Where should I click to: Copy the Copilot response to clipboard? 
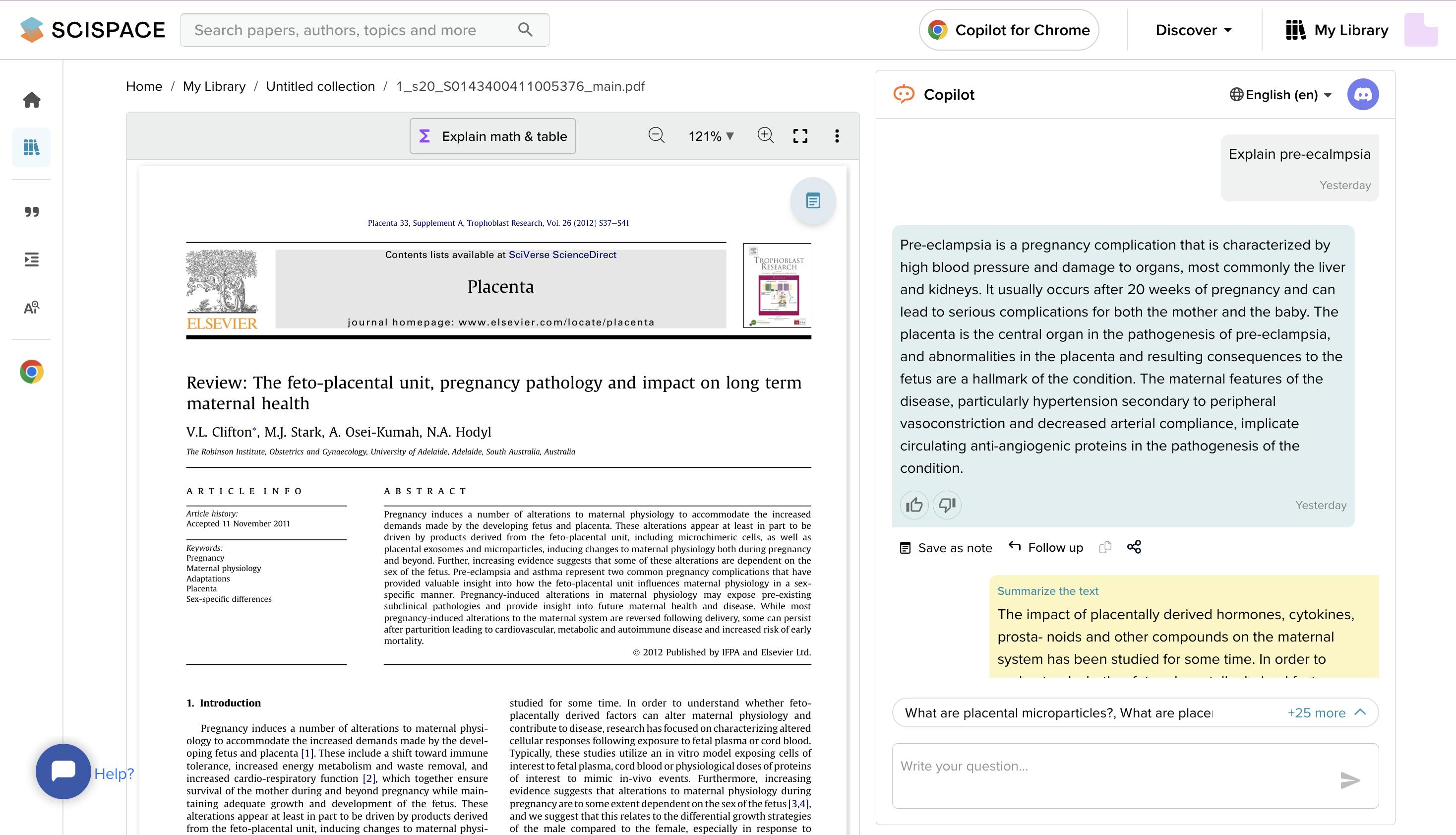[x=1105, y=547]
